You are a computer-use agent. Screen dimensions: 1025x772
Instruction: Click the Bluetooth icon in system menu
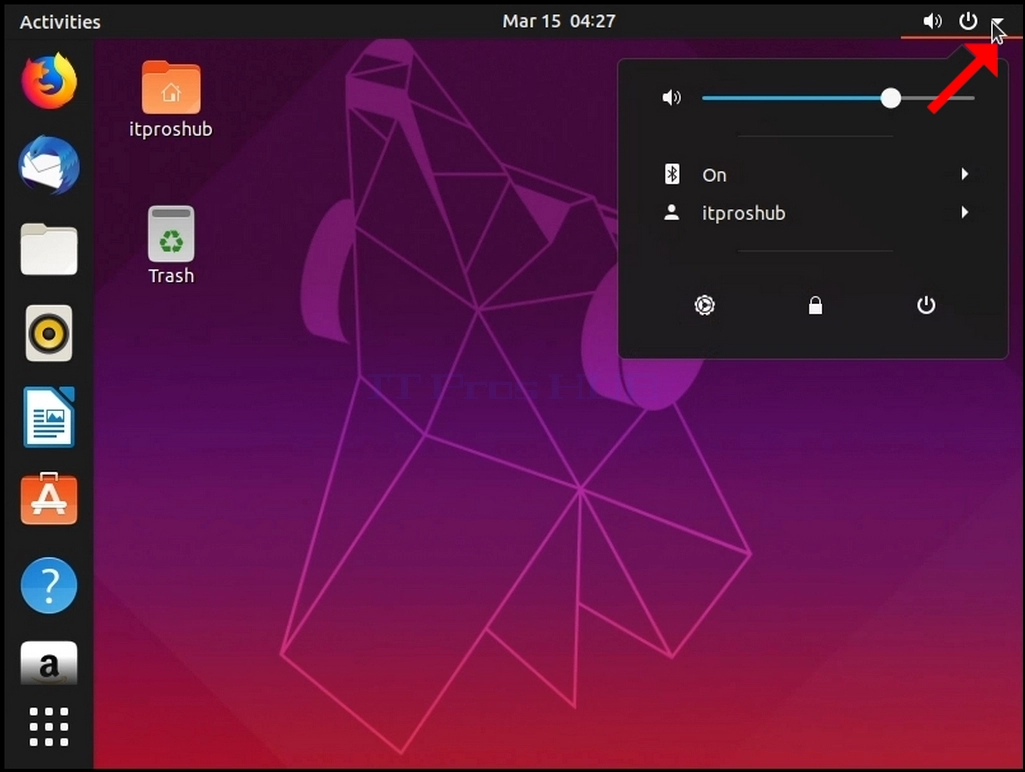[x=671, y=174]
